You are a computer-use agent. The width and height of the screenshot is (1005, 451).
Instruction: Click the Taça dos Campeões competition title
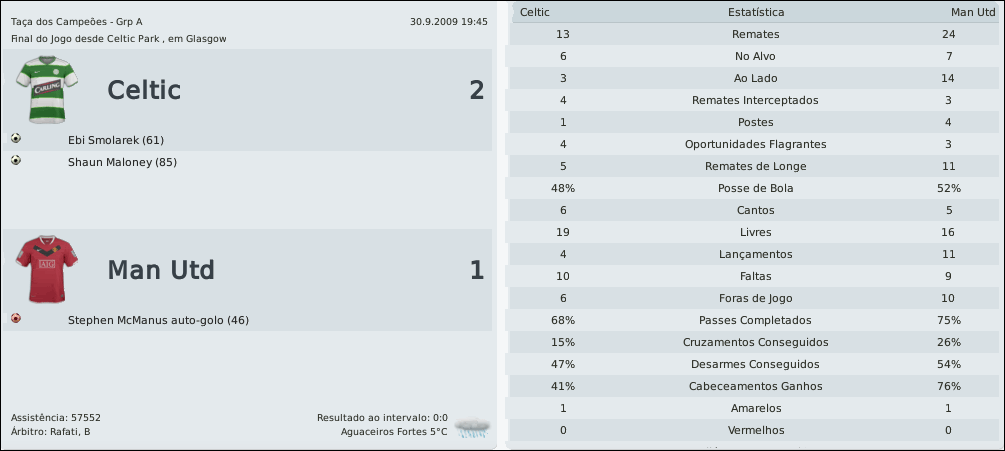click(76, 21)
